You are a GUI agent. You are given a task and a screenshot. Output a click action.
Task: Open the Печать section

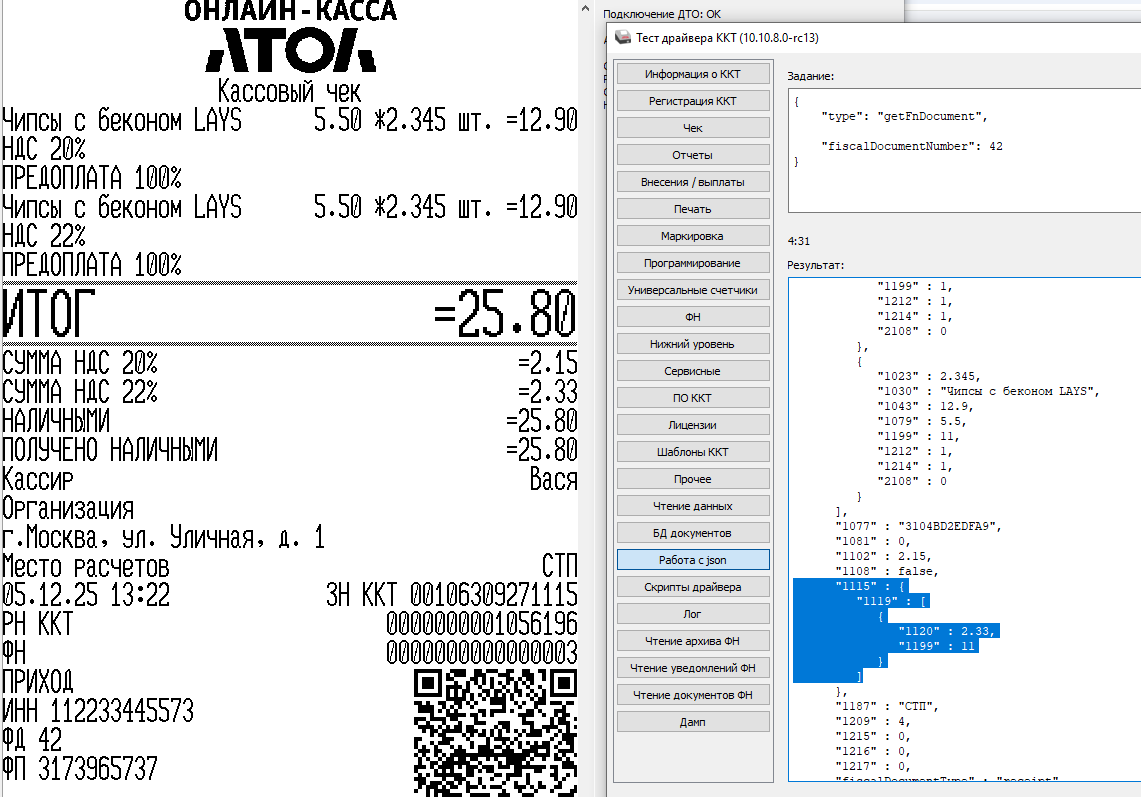(x=693, y=209)
